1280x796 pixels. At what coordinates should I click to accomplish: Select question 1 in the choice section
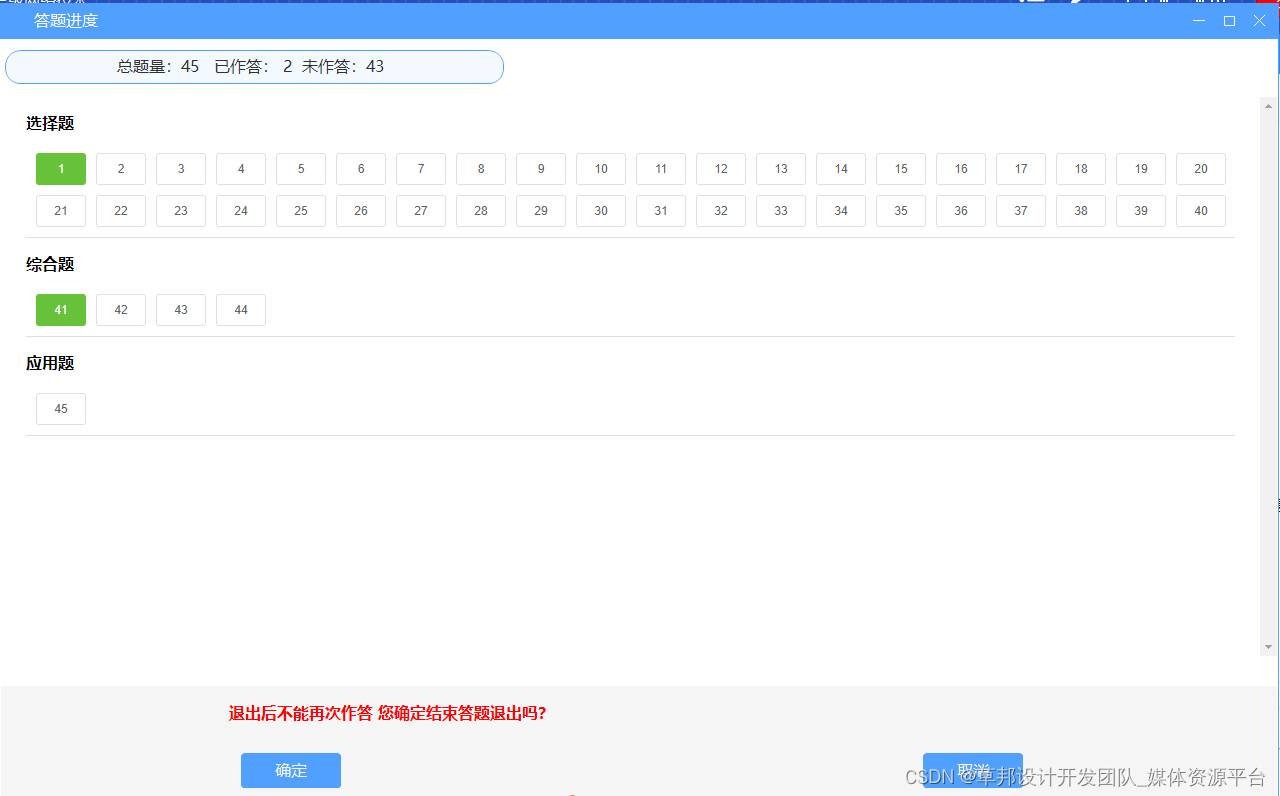pos(60,169)
